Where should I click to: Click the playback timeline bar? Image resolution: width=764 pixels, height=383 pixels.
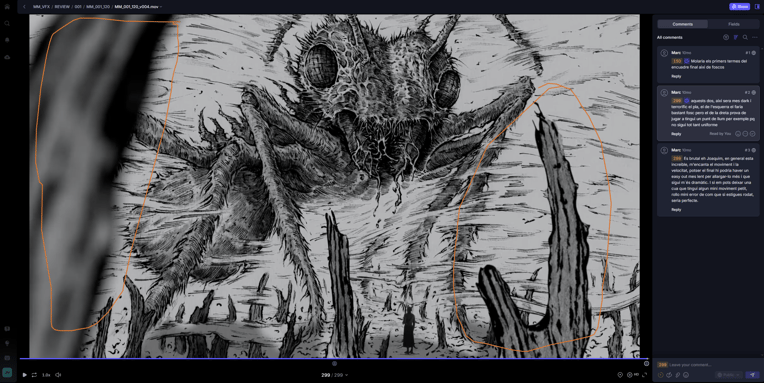[334, 359]
